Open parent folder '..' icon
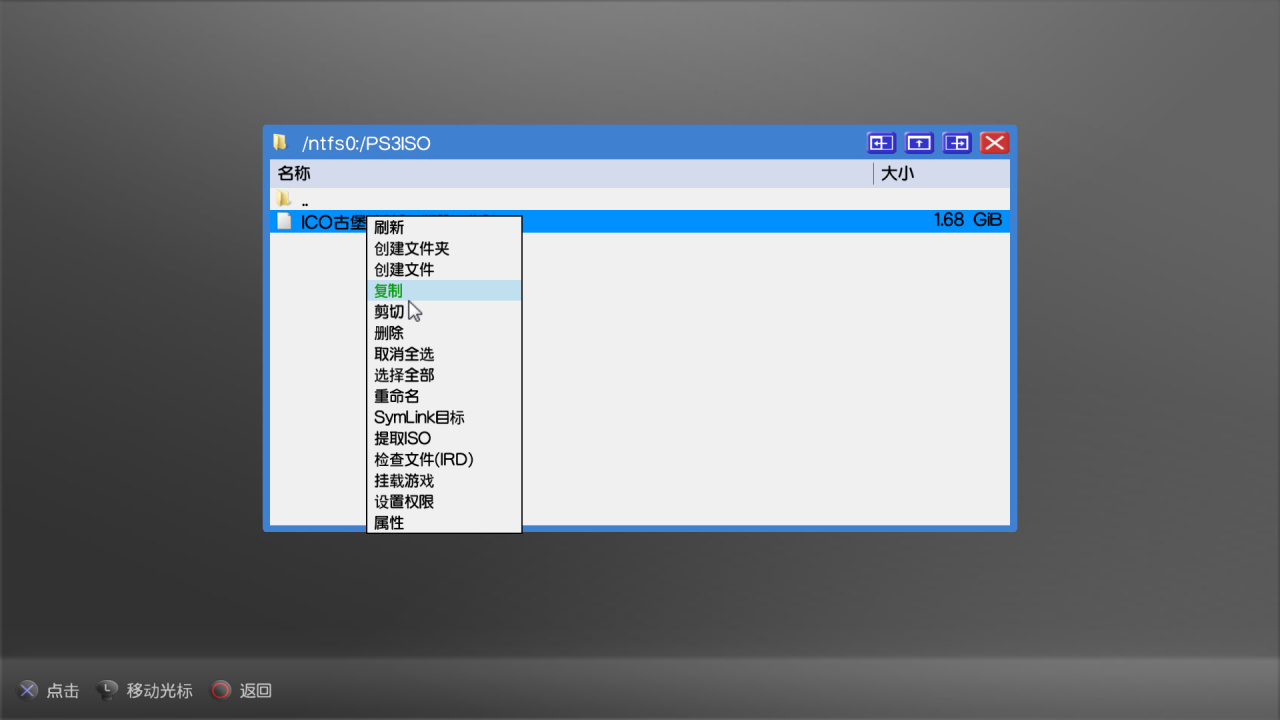 (284, 200)
